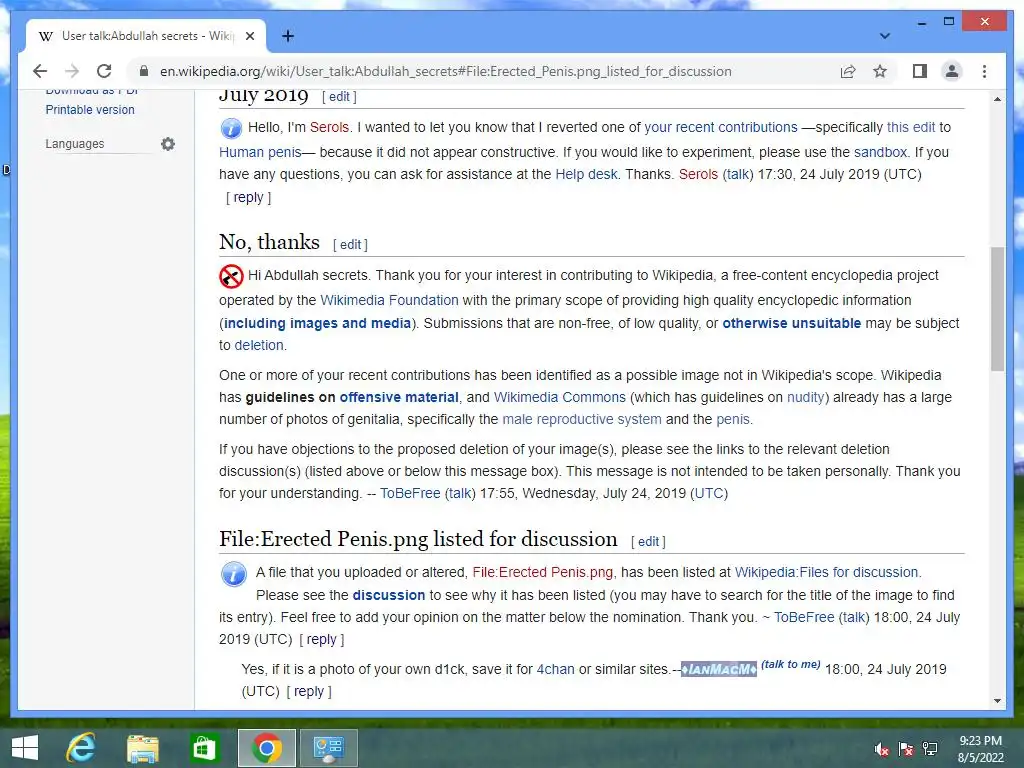The image size is (1024, 768).
Task: Open the 'talk to me' link
Action: (791, 664)
